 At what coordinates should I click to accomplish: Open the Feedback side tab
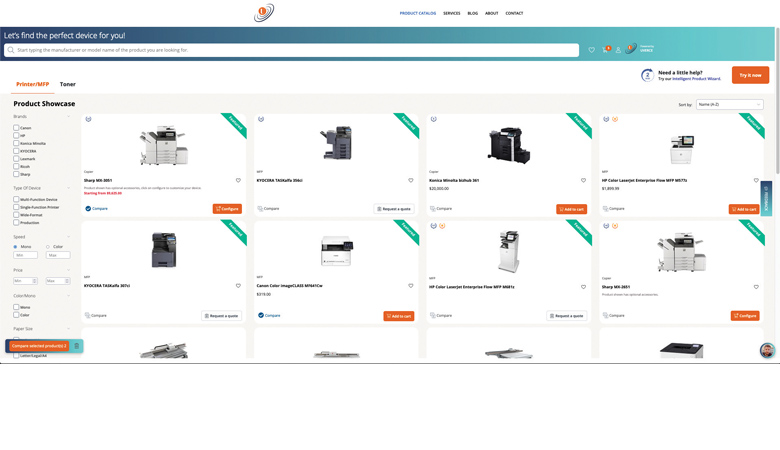(x=766, y=198)
